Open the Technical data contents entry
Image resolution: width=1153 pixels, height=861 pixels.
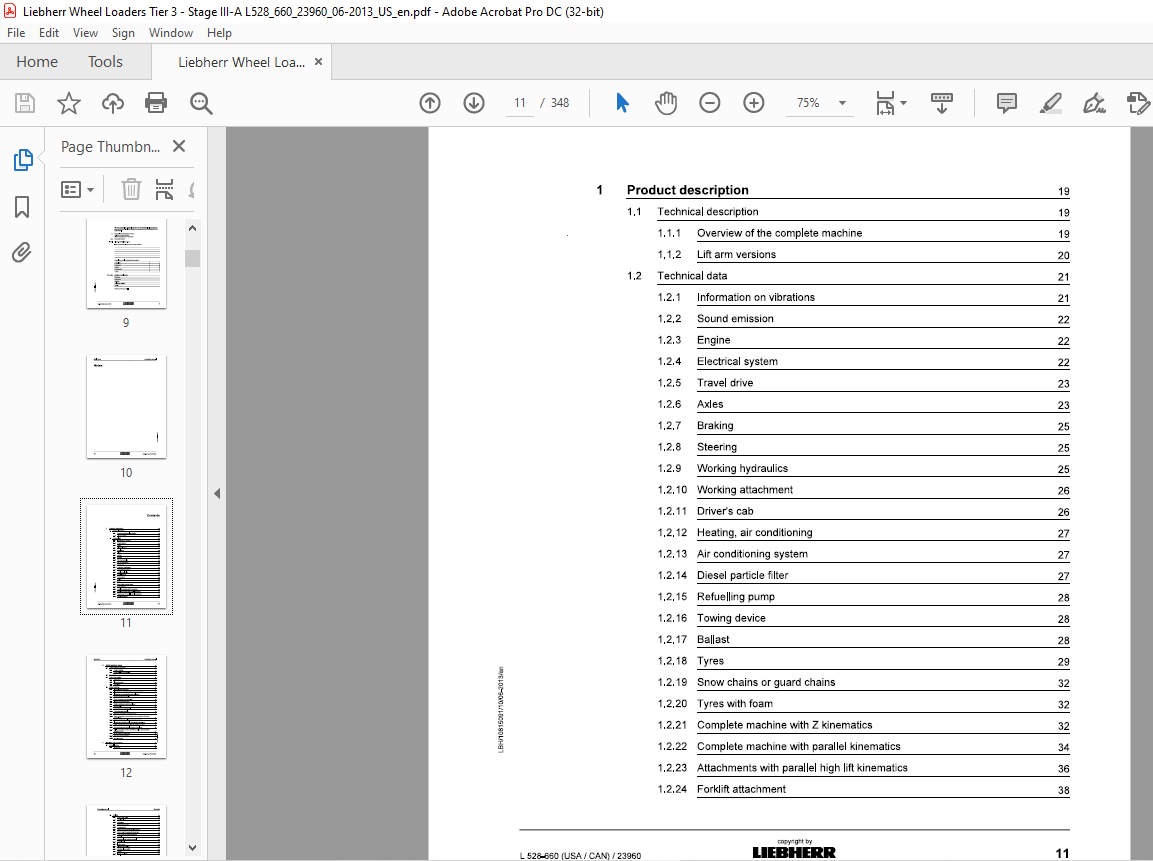pyautogui.click(x=692, y=276)
